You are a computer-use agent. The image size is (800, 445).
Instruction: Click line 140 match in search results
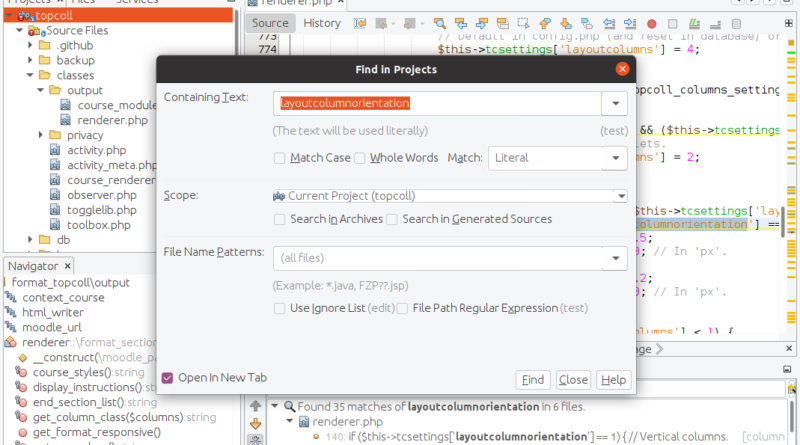click(548, 437)
